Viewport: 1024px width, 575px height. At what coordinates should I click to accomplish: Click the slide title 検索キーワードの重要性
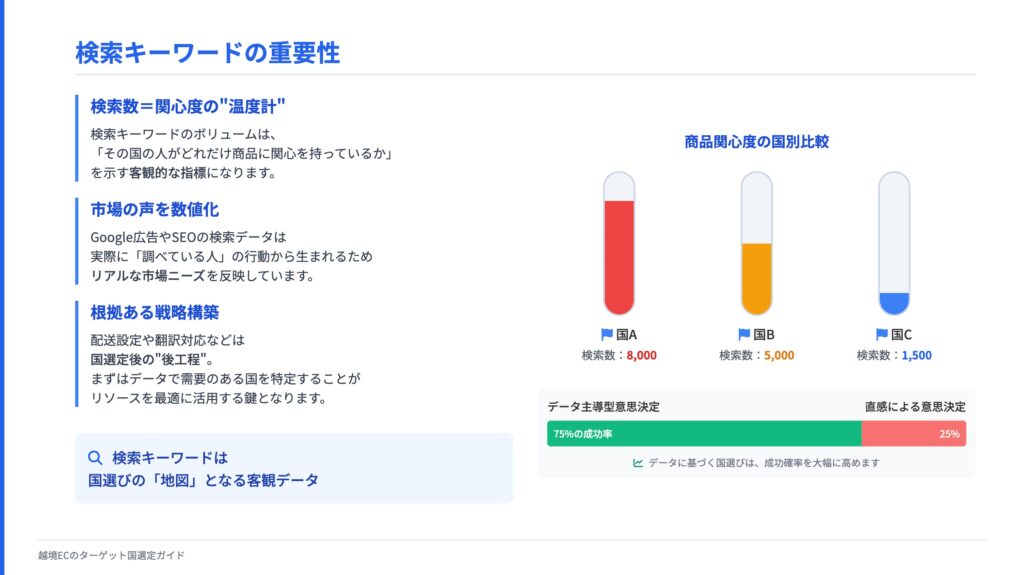coord(208,53)
